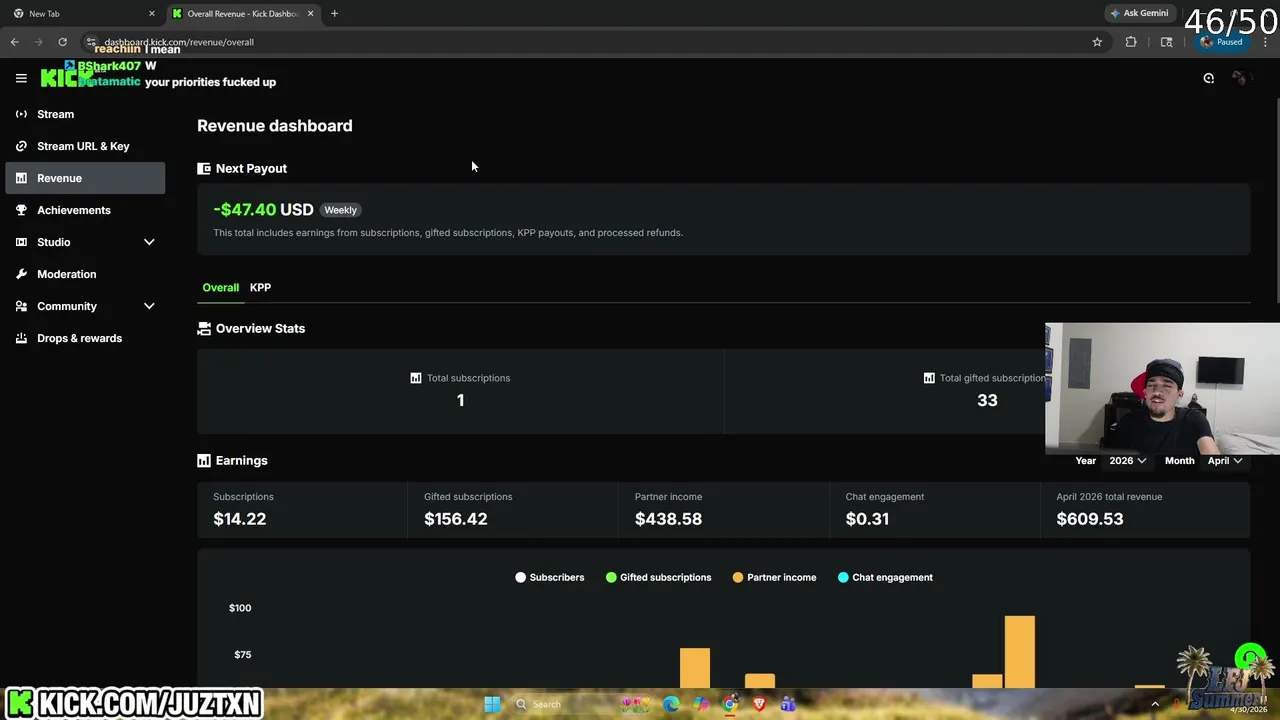Toggle the Gifted subscriptions legend series

(658, 577)
